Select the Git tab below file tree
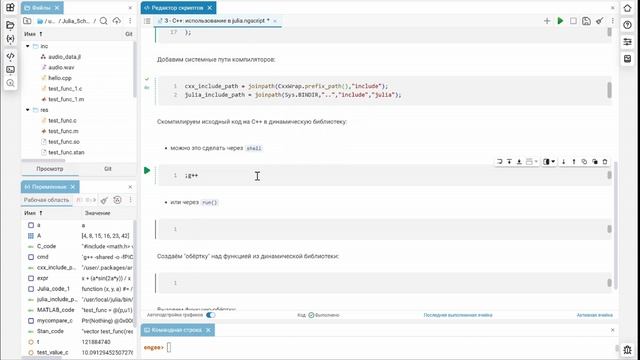 click(108, 169)
